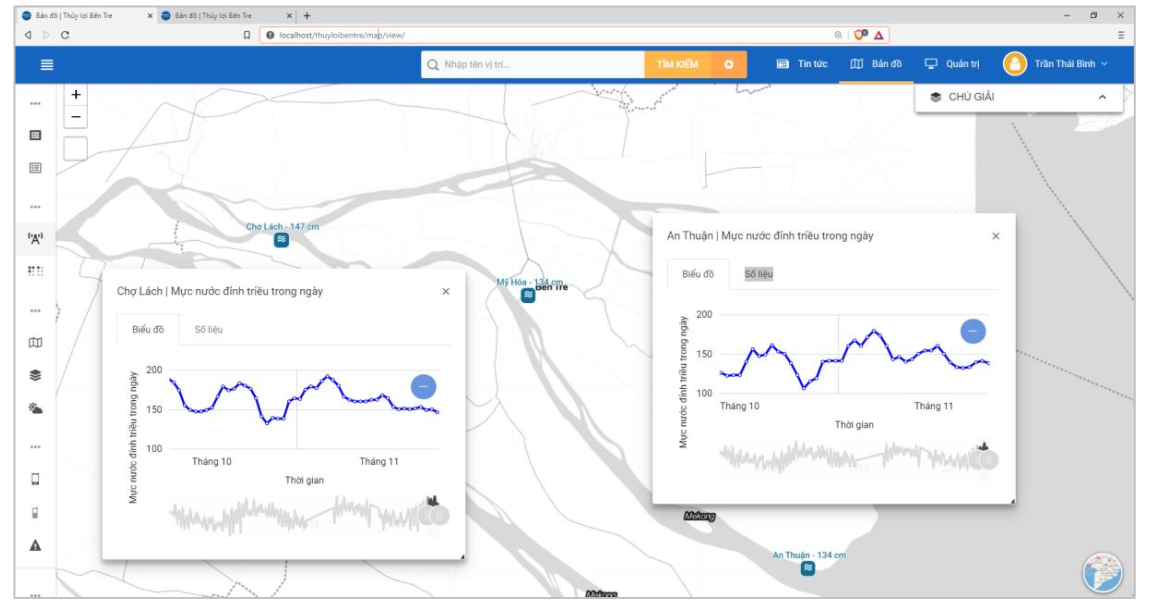This screenshot has height=614, width=1151.
Task: Zoom in on the map
Action: (x=76, y=94)
